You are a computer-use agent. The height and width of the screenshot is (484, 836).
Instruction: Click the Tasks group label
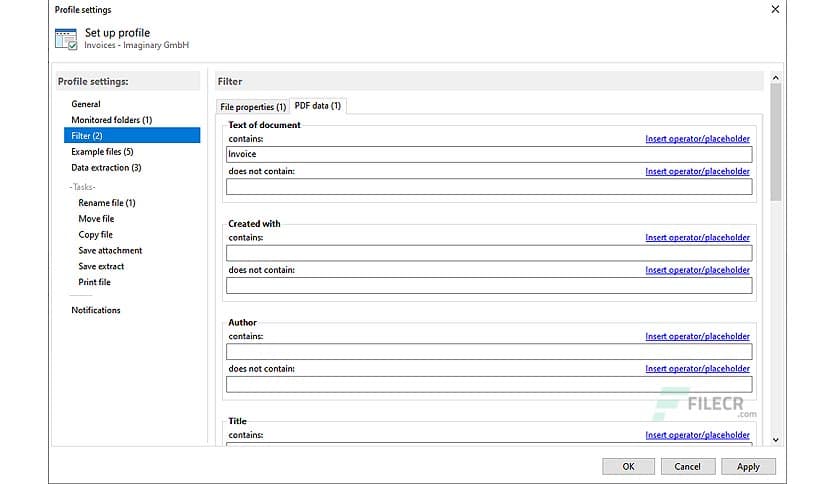pyautogui.click(x=83, y=187)
